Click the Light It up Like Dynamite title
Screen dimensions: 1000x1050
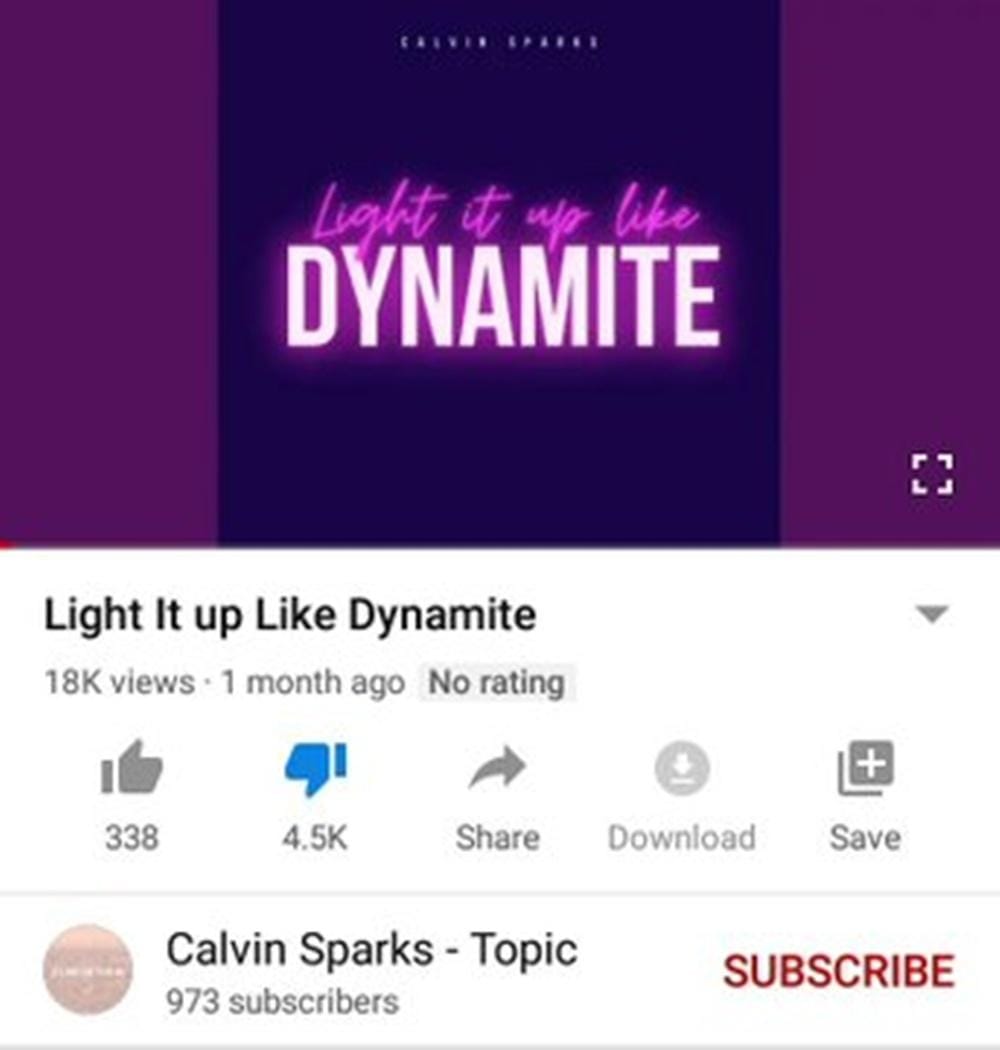[x=290, y=615]
